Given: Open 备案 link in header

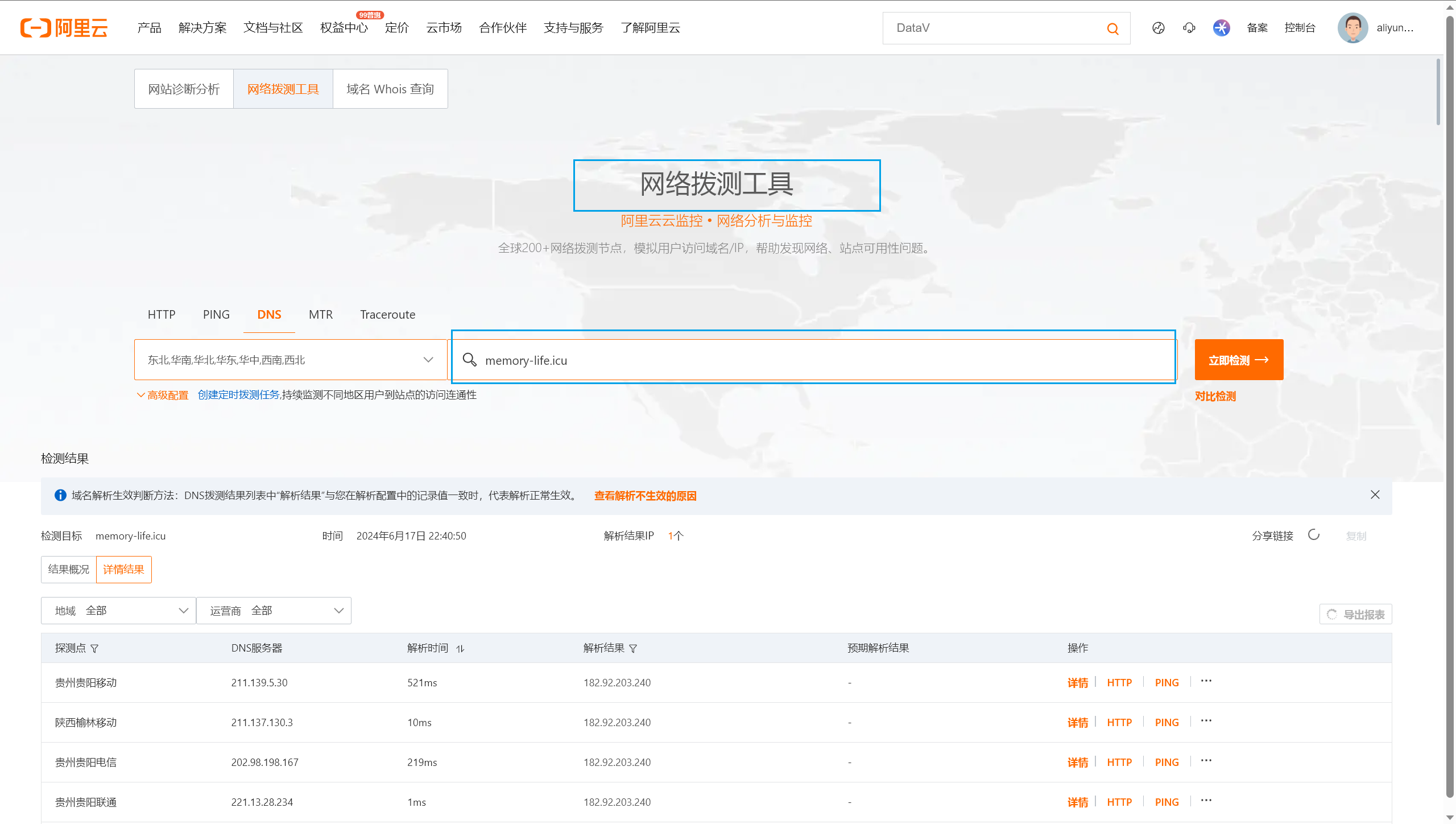Looking at the screenshot, I should [1257, 28].
